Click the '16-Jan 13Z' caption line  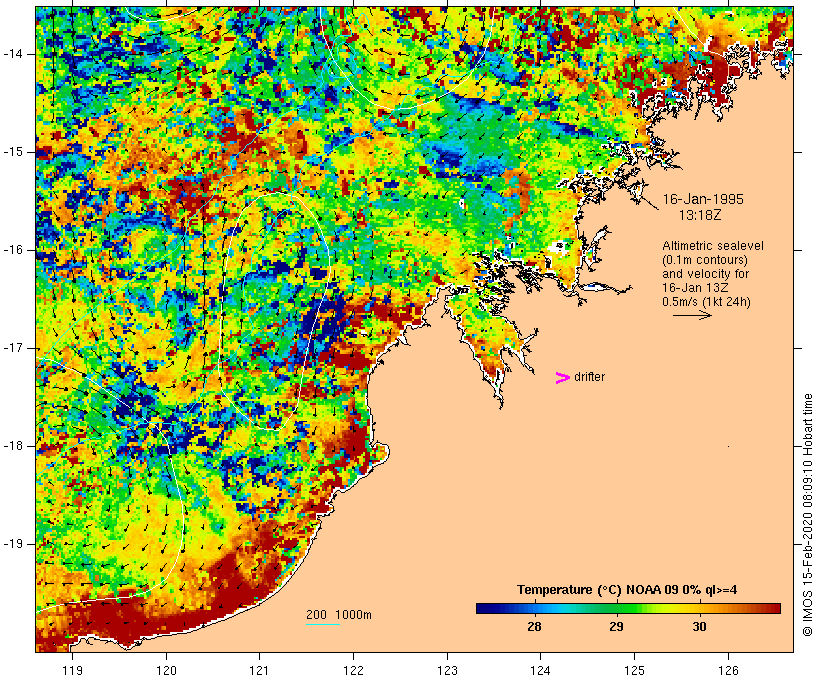pos(695,288)
